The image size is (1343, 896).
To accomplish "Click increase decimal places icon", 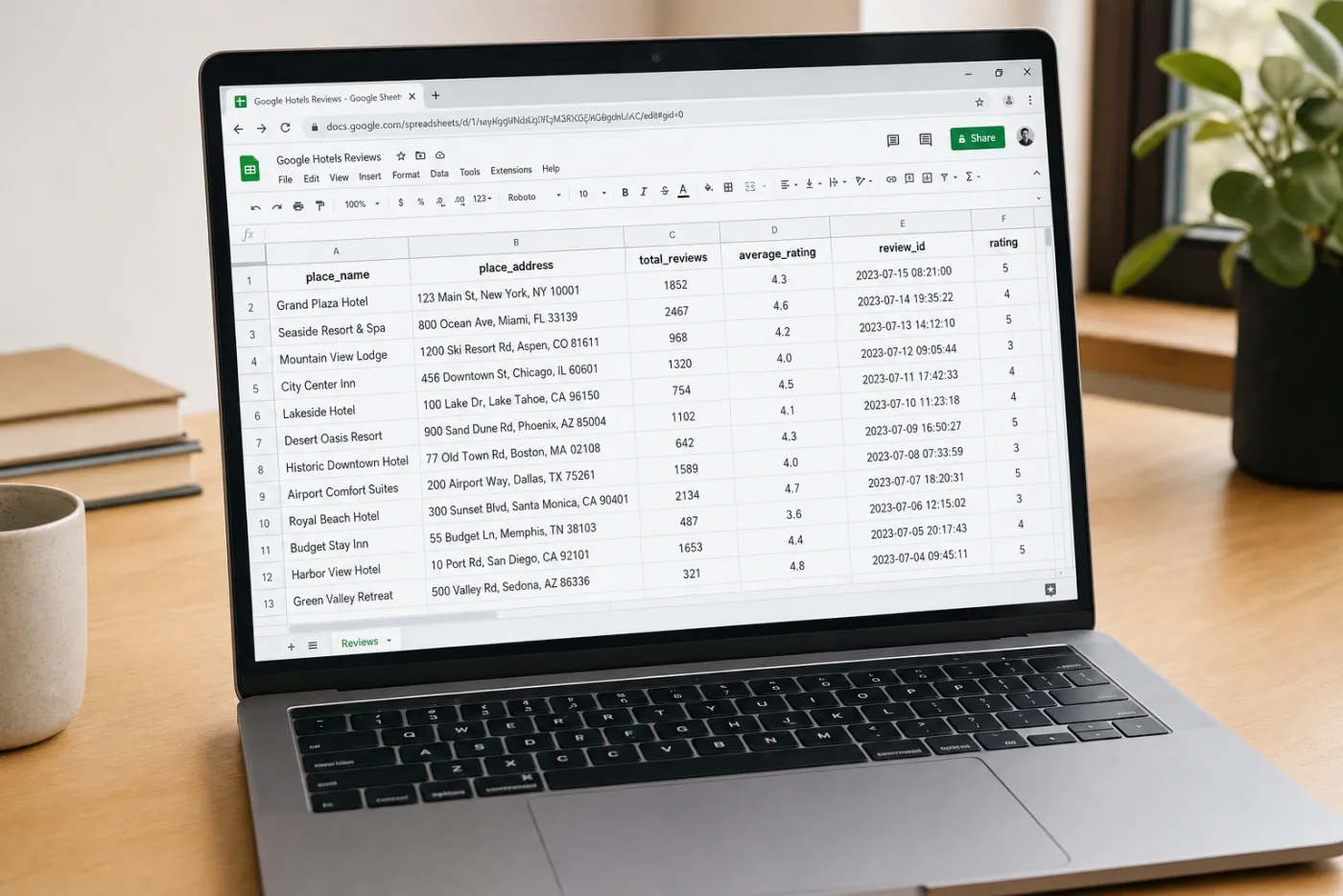I will pyautogui.click(x=459, y=200).
